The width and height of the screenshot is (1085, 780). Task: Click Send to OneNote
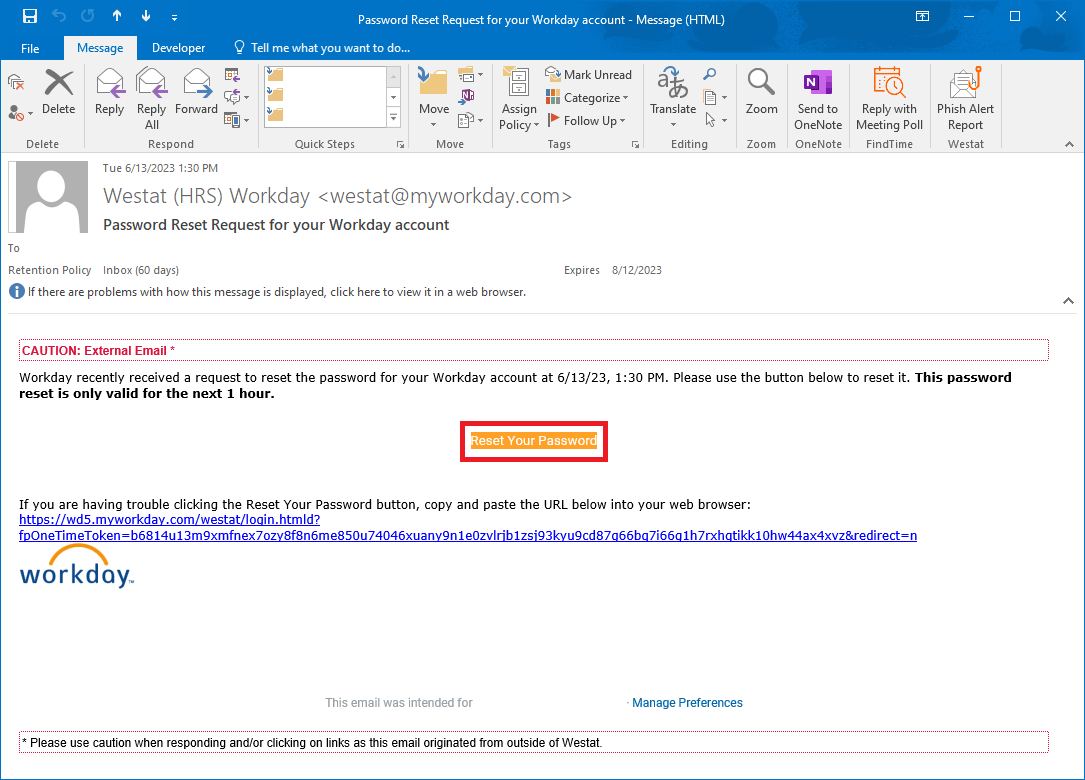(x=818, y=99)
